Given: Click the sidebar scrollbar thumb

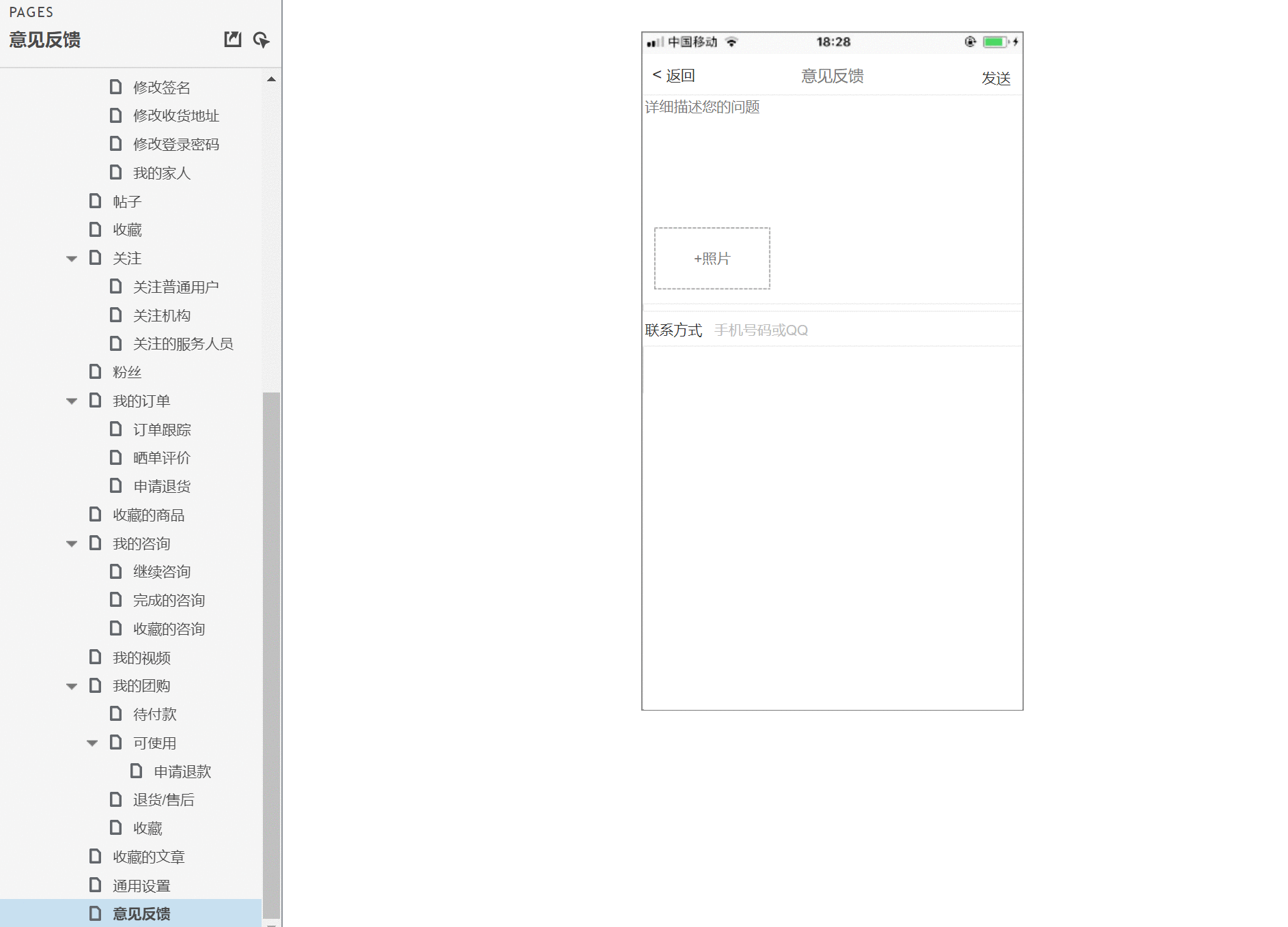Looking at the screenshot, I should click(x=271, y=655).
